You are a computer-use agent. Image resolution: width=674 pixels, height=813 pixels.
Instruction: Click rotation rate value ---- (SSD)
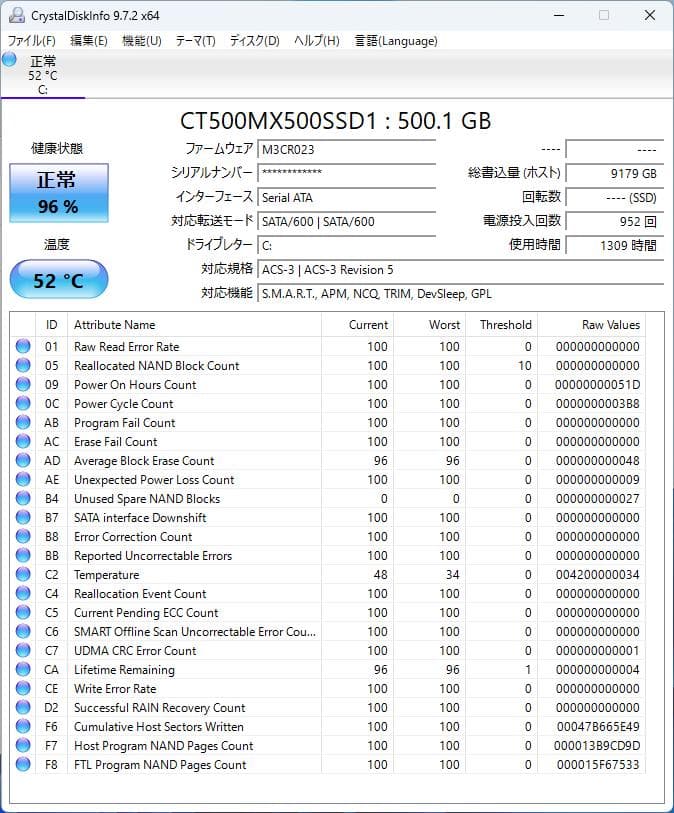(x=614, y=197)
